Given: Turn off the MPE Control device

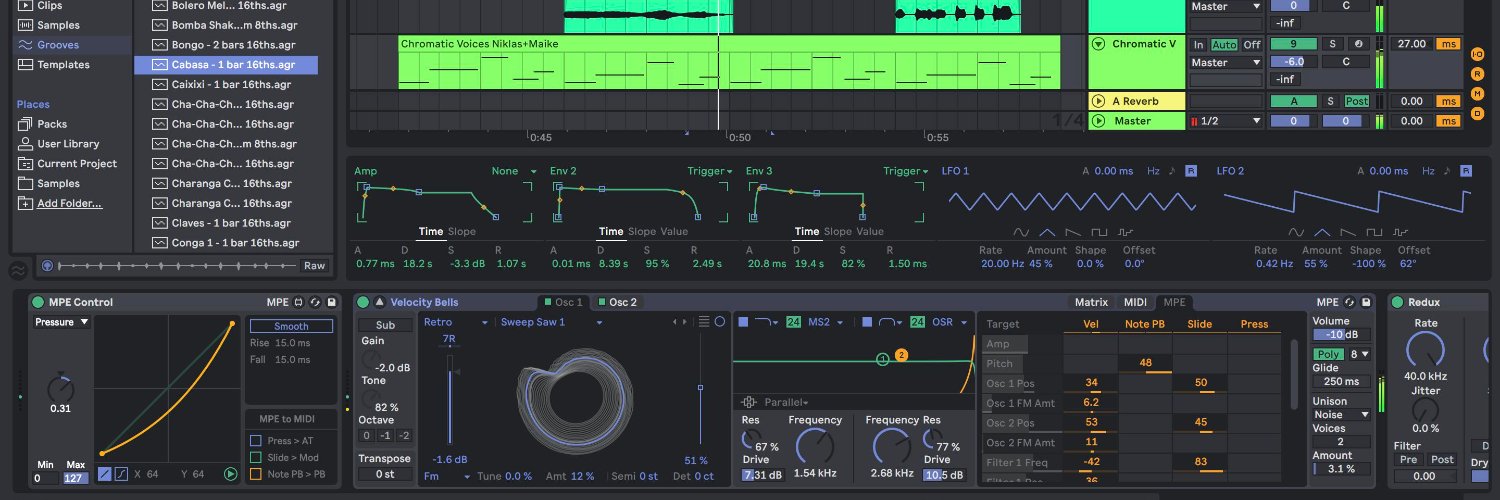Looking at the screenshot, I should pos(38,302).
